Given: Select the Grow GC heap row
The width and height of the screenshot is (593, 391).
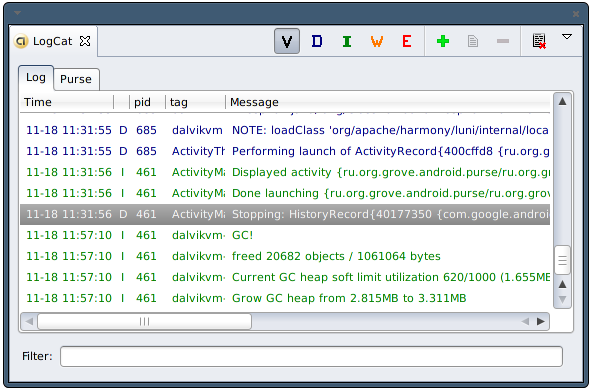Looking at the screenshot, I should click(x=285, y=298).
